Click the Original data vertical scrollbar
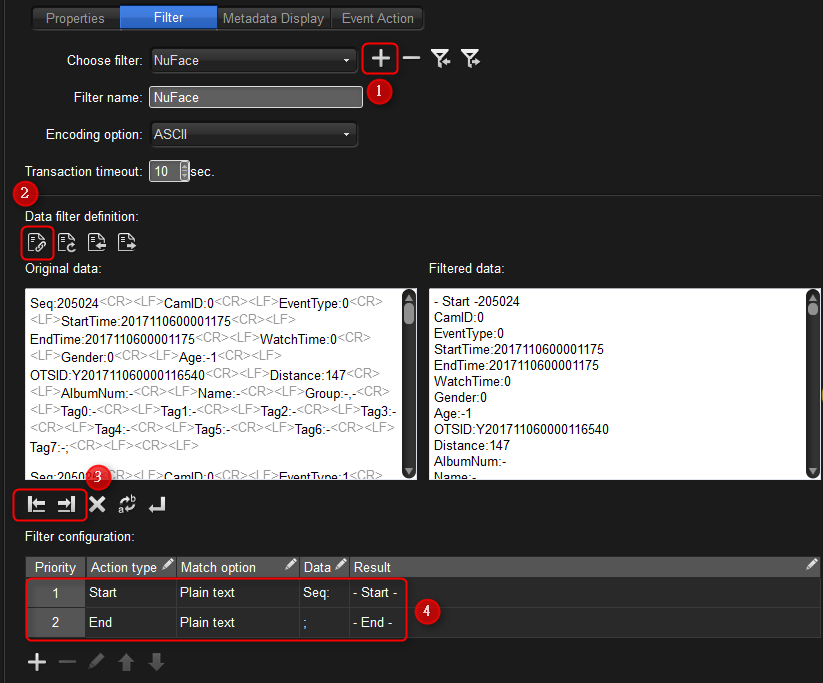Image resolution: width=823 pixels, height=683 pixels. pos(408,380)
